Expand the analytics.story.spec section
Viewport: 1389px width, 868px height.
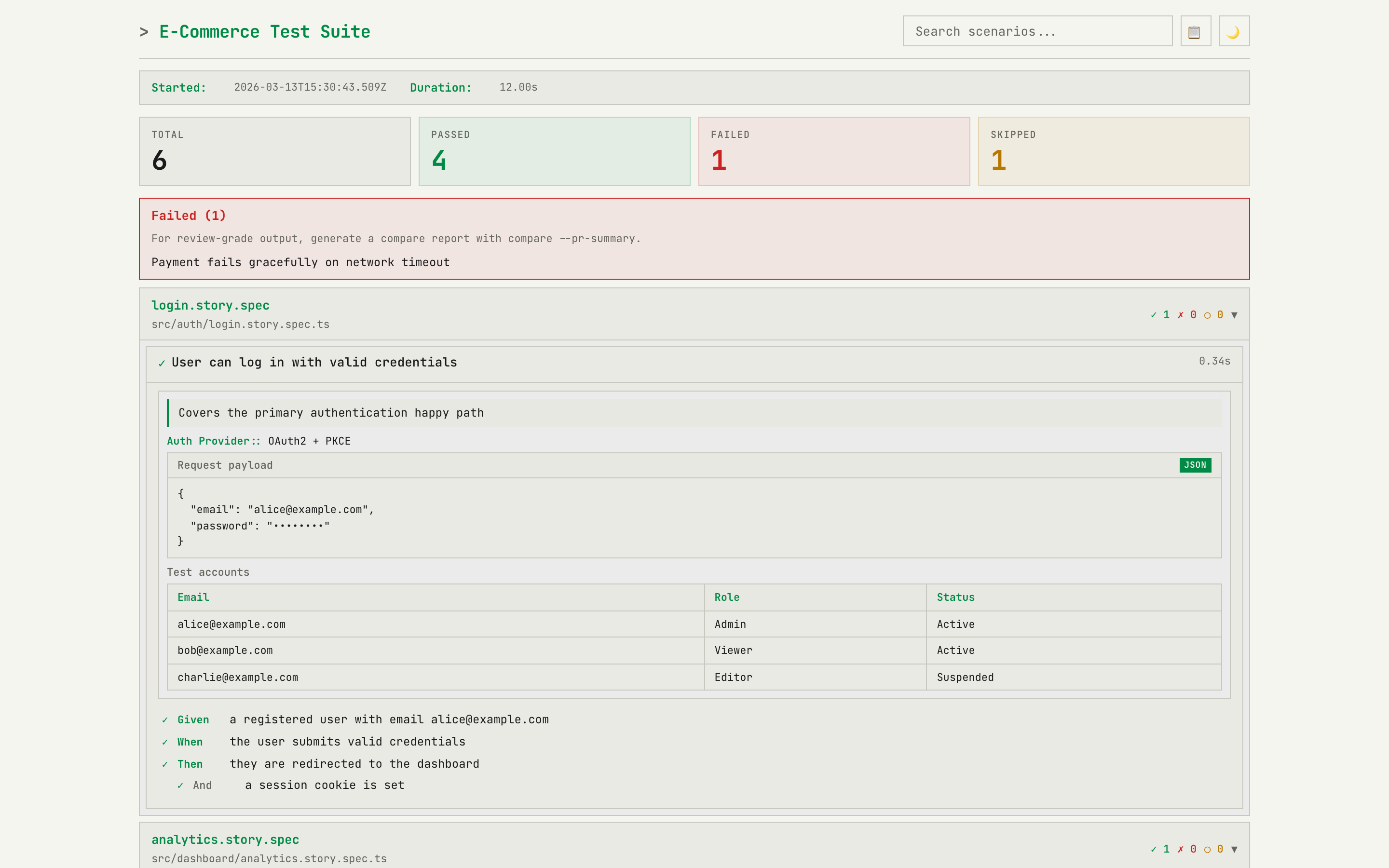(x=1234, y=849)
